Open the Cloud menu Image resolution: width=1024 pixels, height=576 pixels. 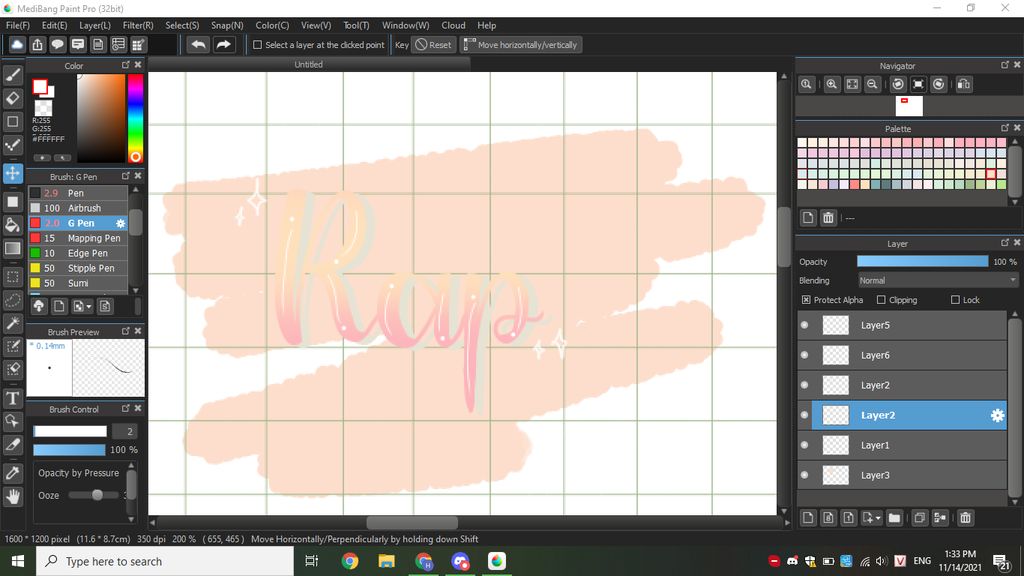coord(453,25)
